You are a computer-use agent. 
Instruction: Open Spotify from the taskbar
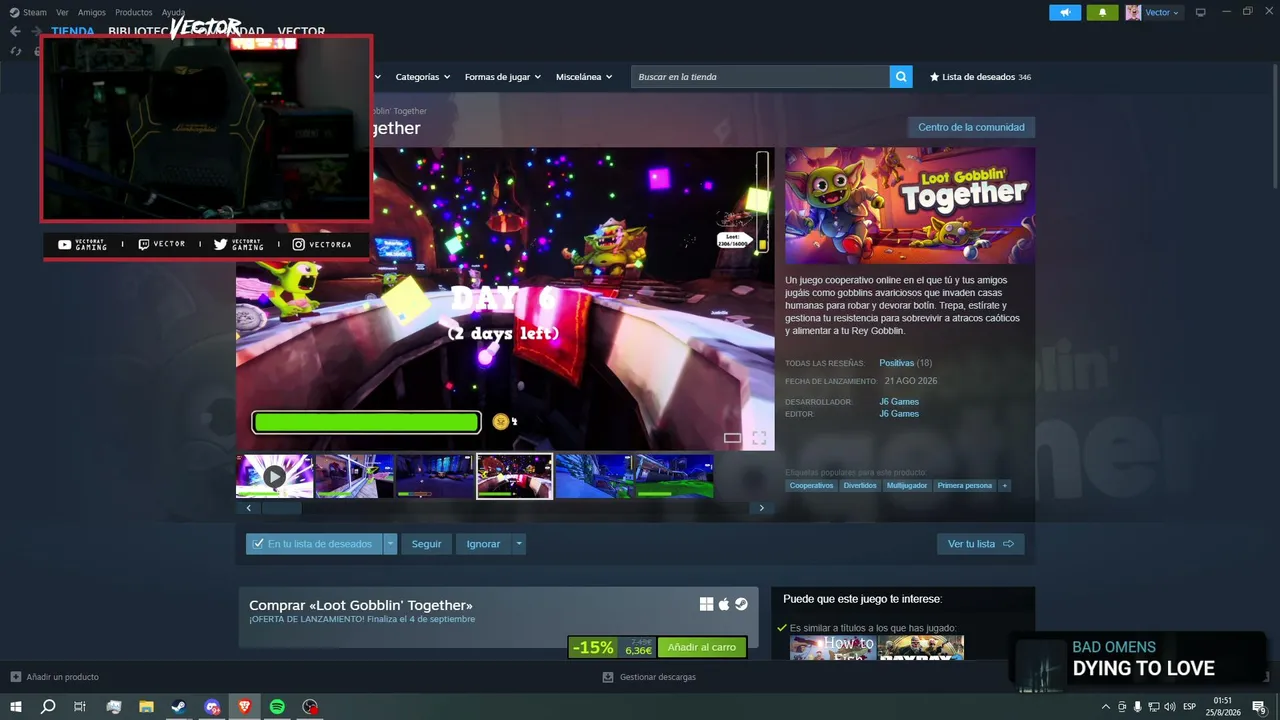coord(277,707)
